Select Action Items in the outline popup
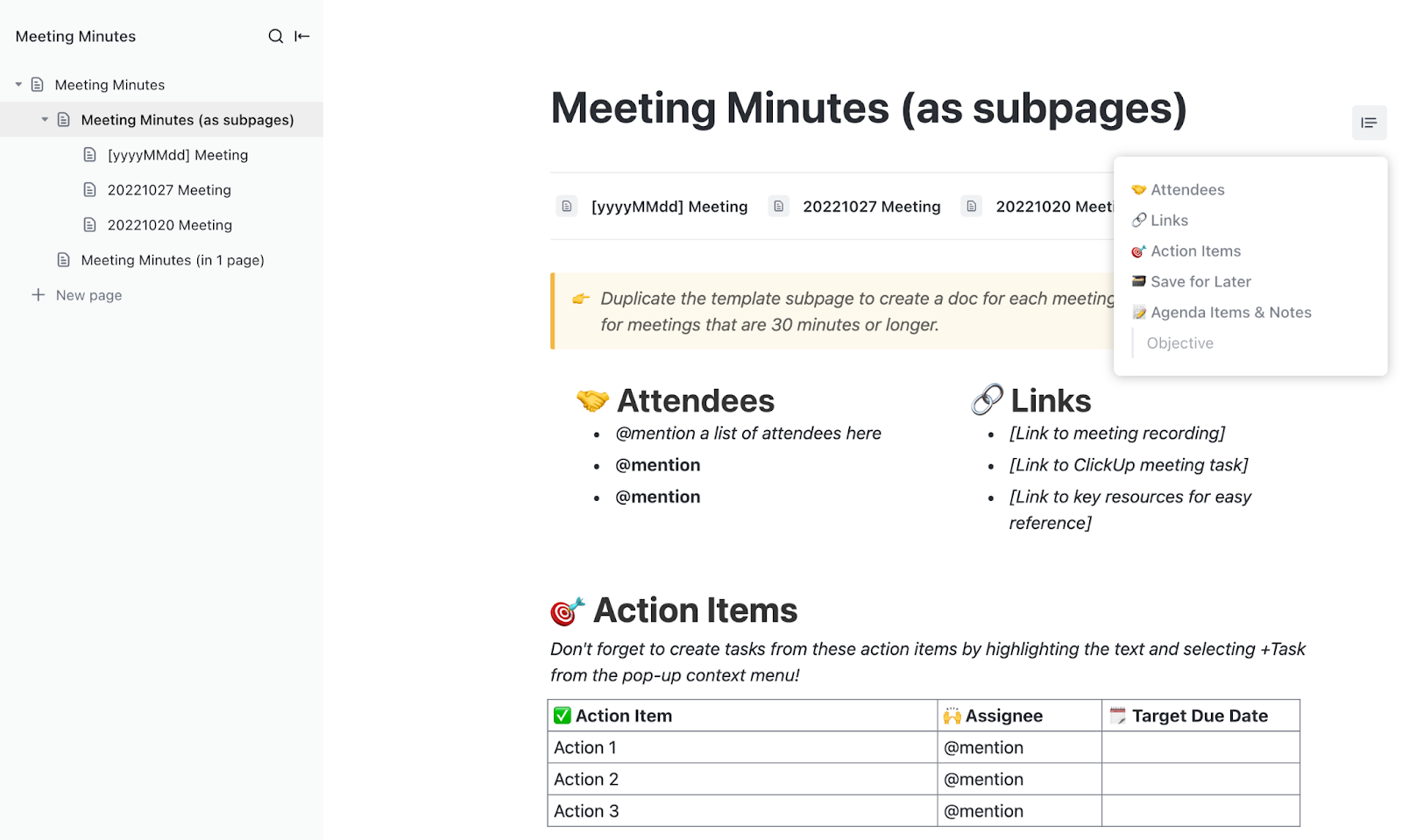The height and width of the screenshot is (840, 1402). (1195, 251)
